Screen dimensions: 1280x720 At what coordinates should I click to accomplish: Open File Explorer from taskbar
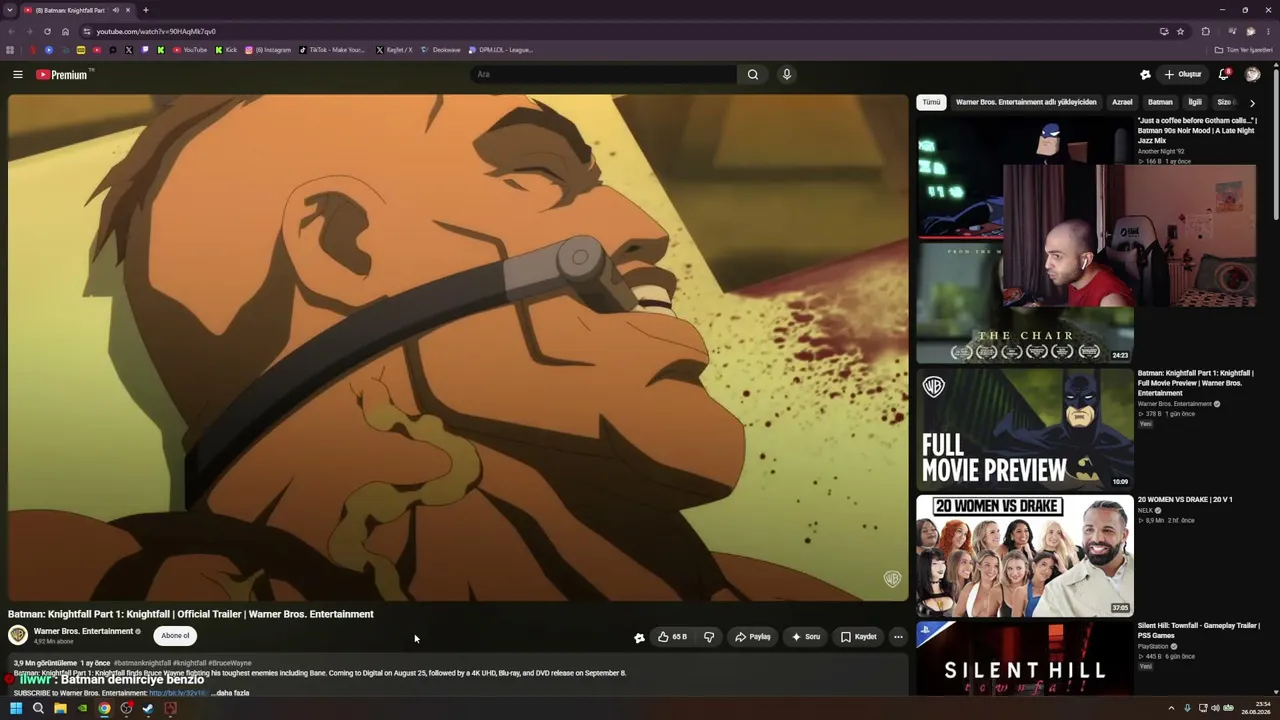60,709
